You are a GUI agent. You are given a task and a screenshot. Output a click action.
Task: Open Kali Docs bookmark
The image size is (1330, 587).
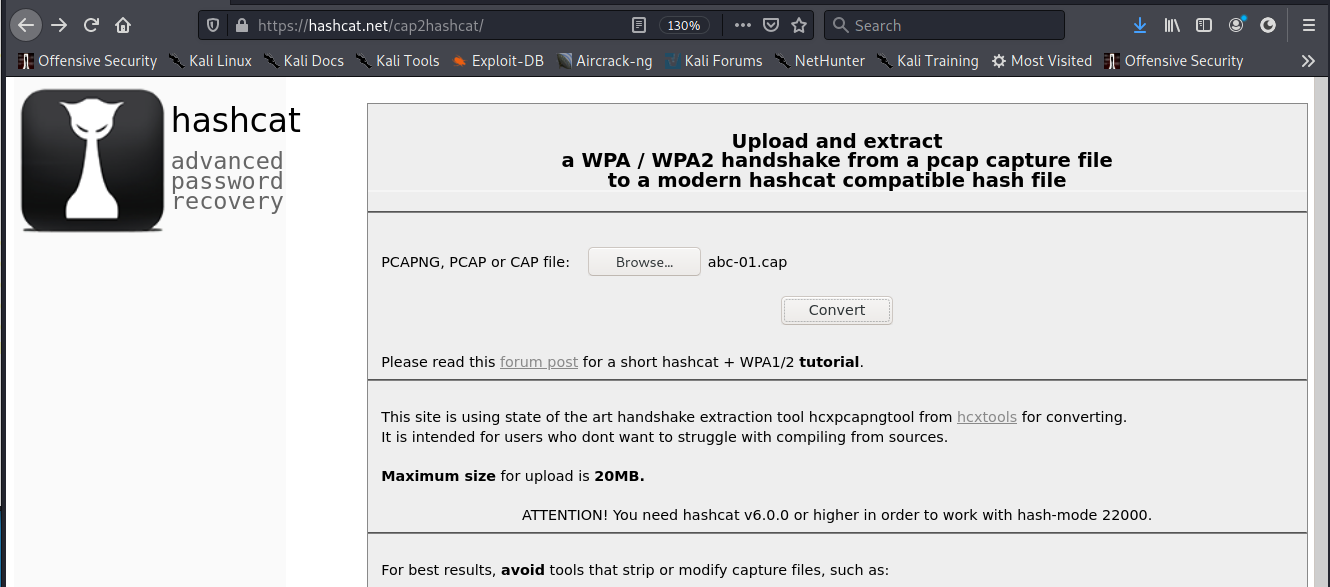pyautogui.click(x=304, y=61)
